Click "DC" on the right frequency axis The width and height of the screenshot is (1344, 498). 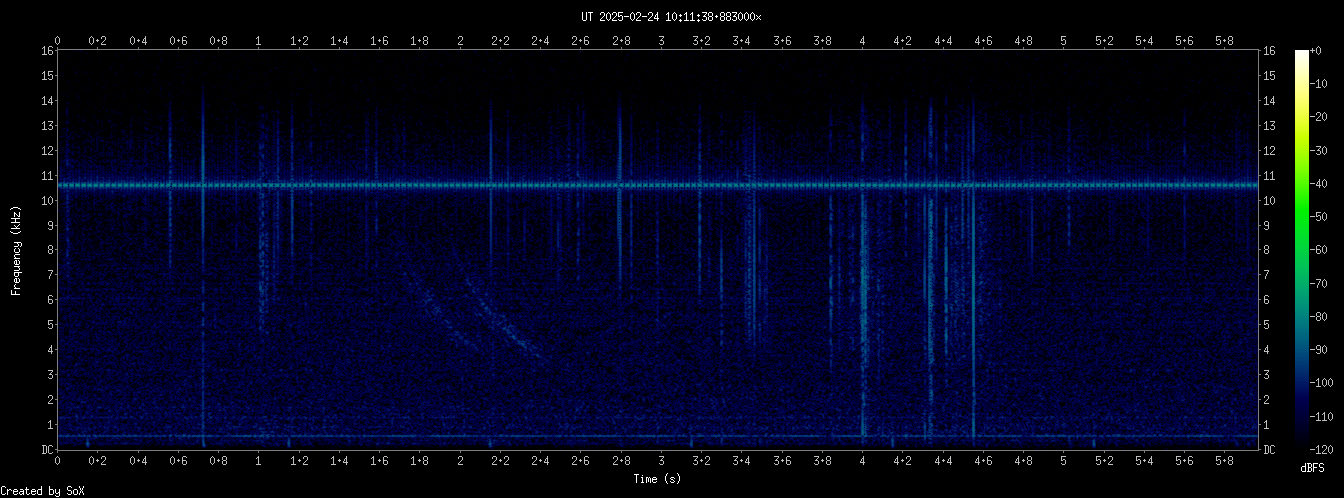[1270, 450]
